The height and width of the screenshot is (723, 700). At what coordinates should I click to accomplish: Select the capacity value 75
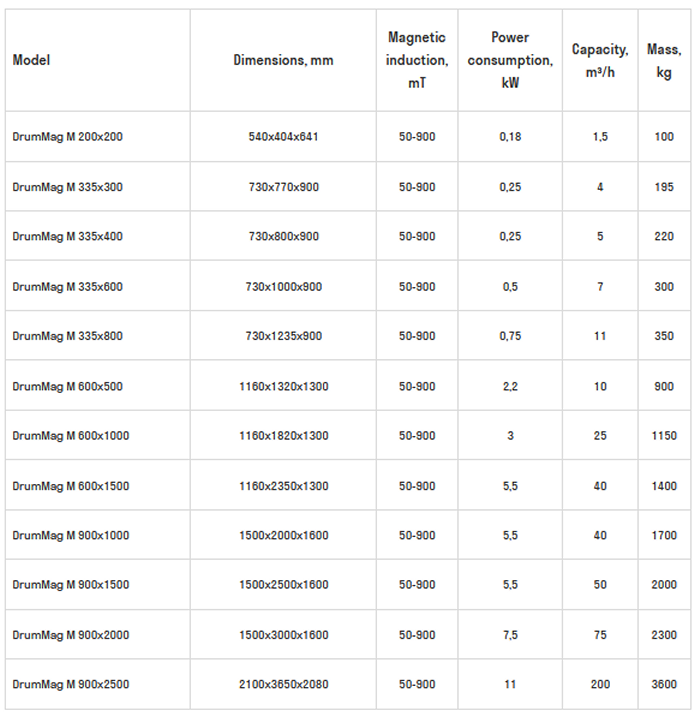pyautogui.click(x=600, y=635)
